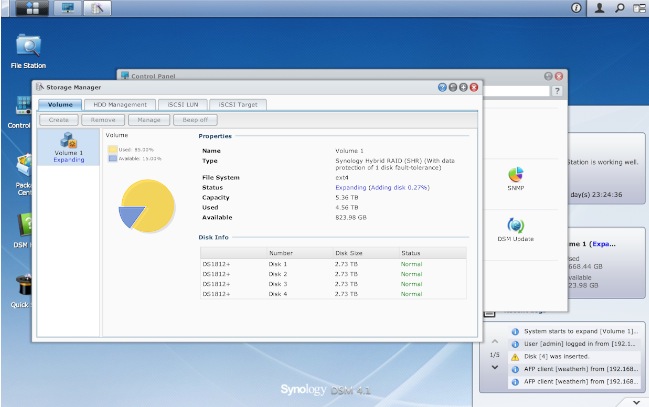Click the Control Panel search field
The height and width of the screenshot is (407, 649).
pos(517,91)
